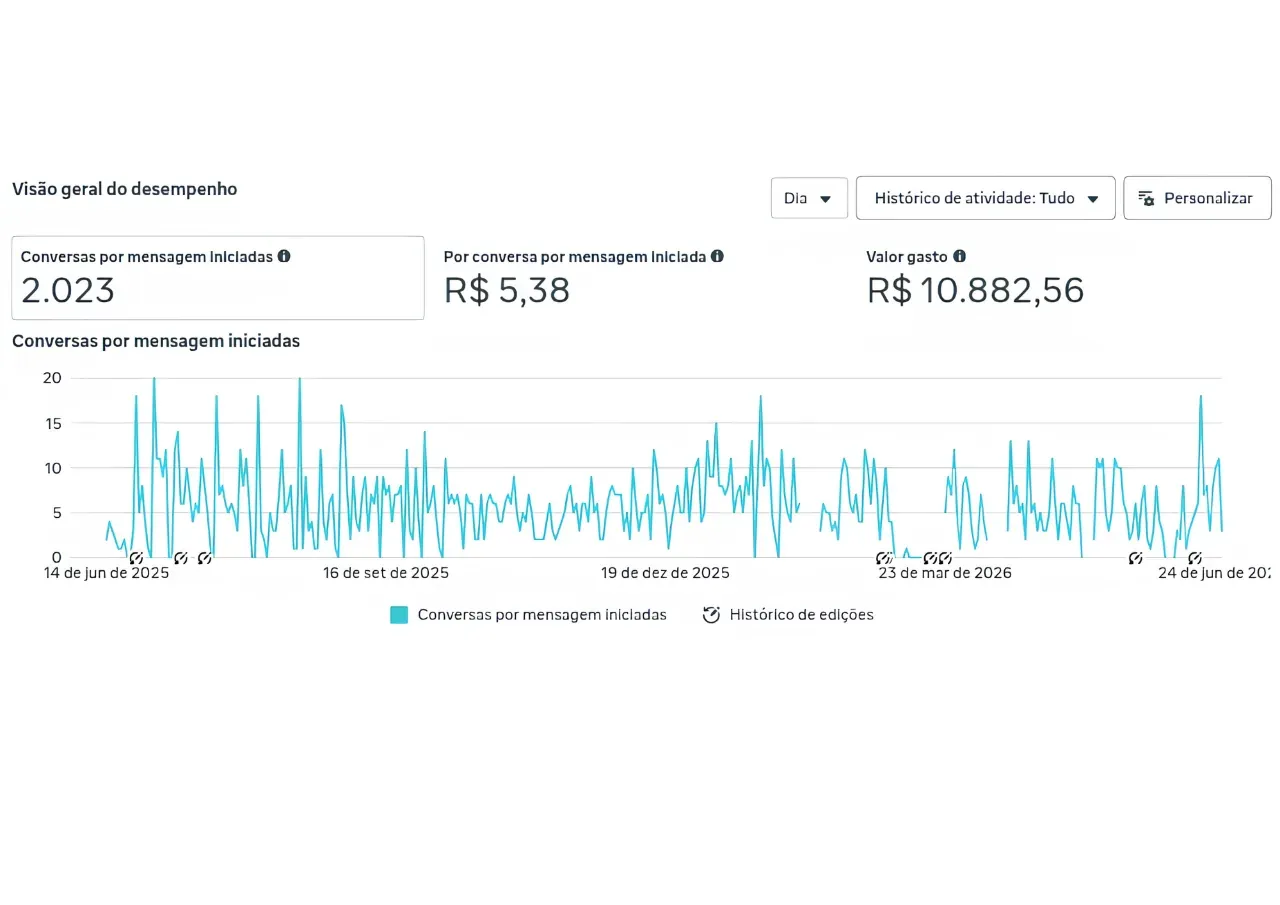Click the Valor gasto metric label
Viewport: 1280px width, 905px height.
pos(907,257)
